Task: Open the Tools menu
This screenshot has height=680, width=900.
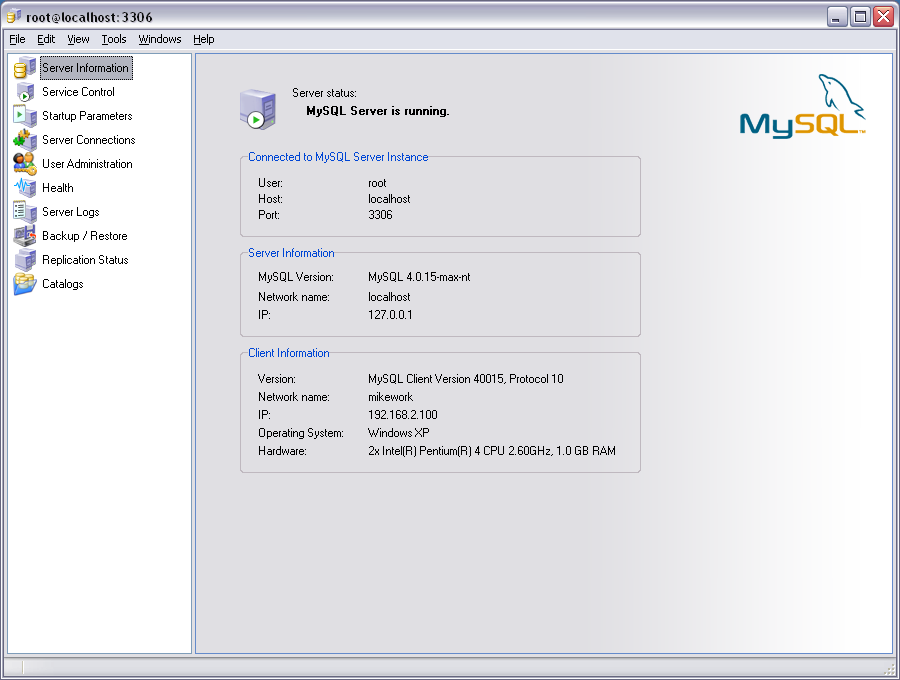Action: (113, 39)
